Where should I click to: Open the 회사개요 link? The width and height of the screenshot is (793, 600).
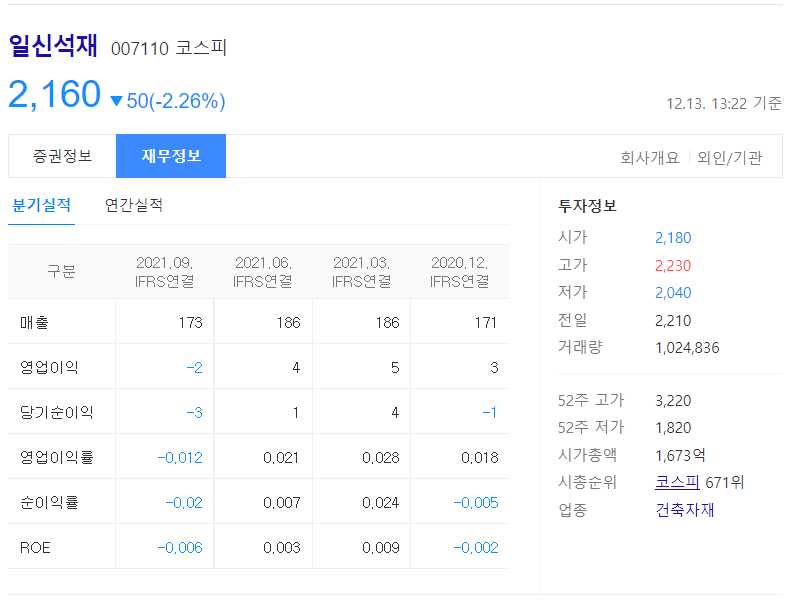coord(650,158)
